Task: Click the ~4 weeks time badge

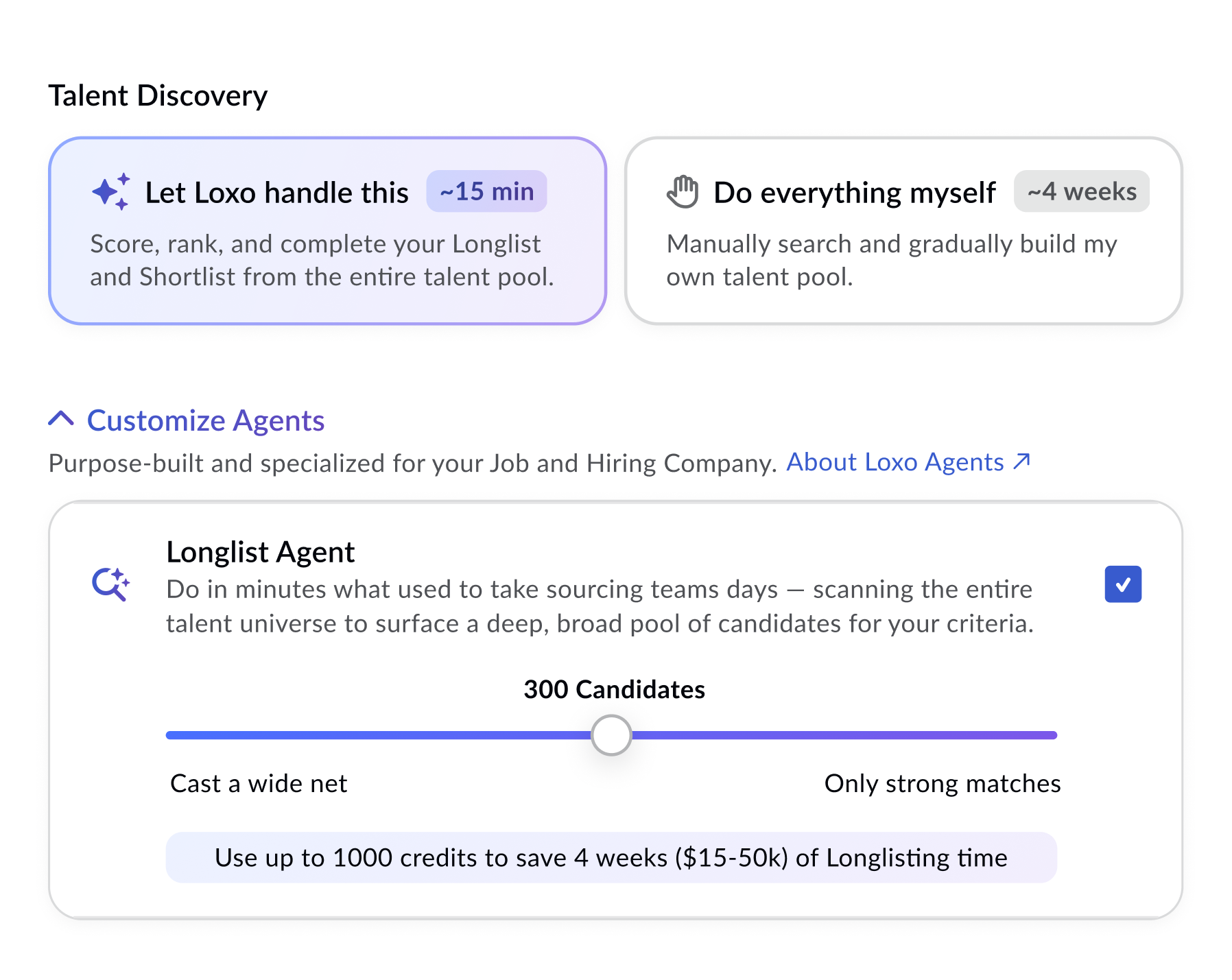Action: pyautogui.click(x=1082, y=191)
